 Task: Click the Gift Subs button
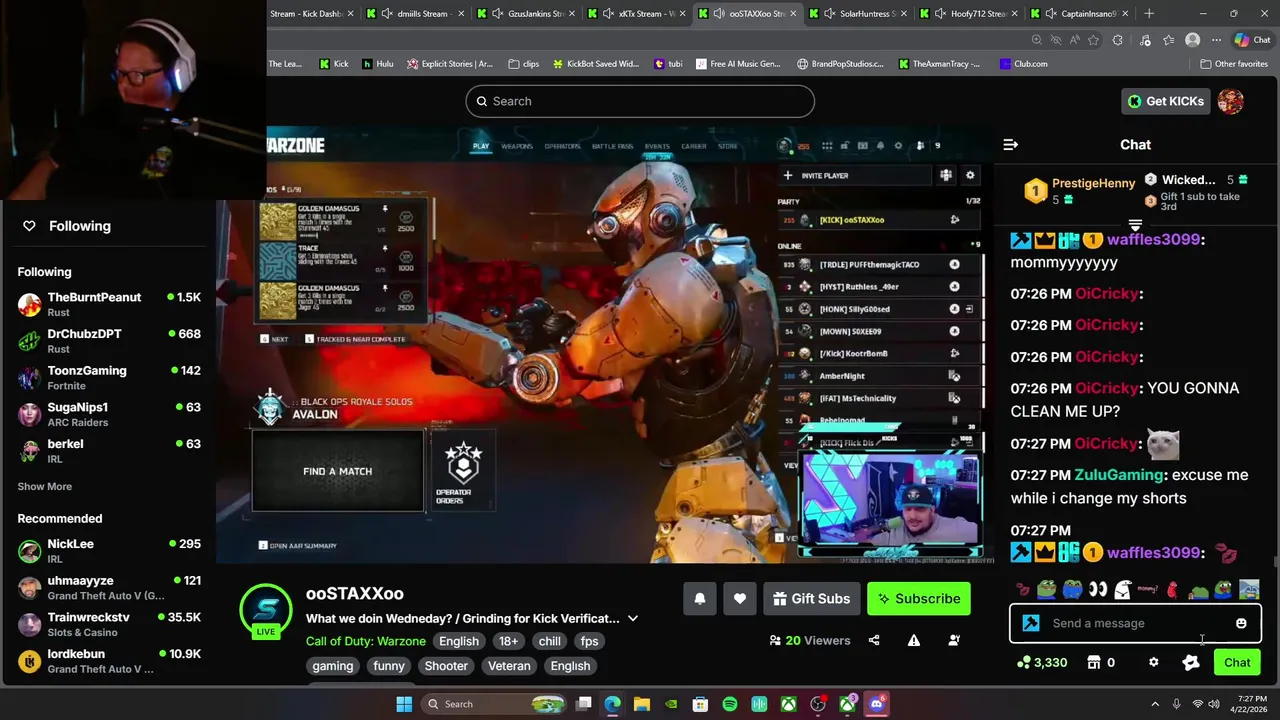click(x=811, y=599)
